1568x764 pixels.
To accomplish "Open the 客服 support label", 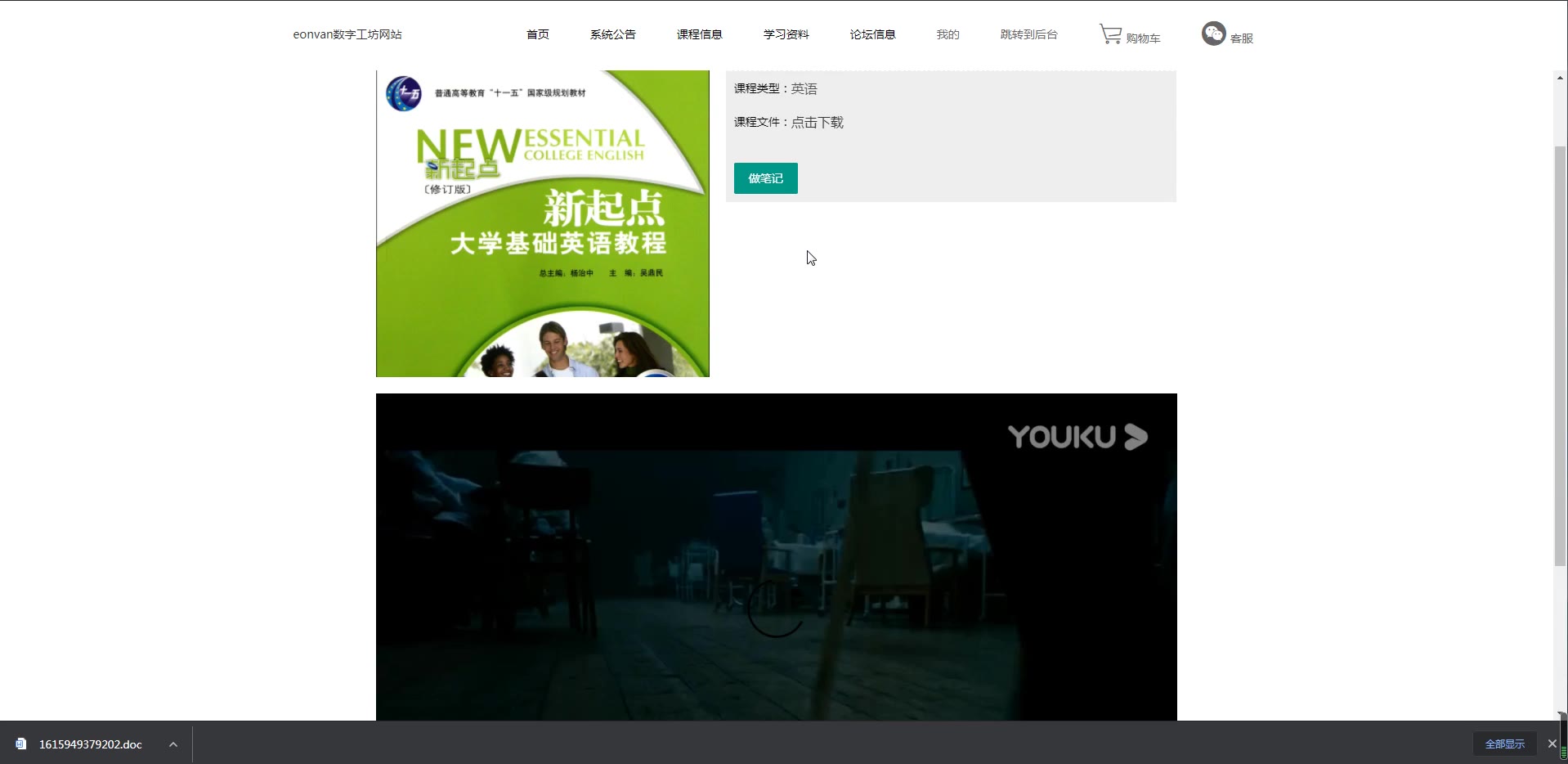I will (1242, 38).
